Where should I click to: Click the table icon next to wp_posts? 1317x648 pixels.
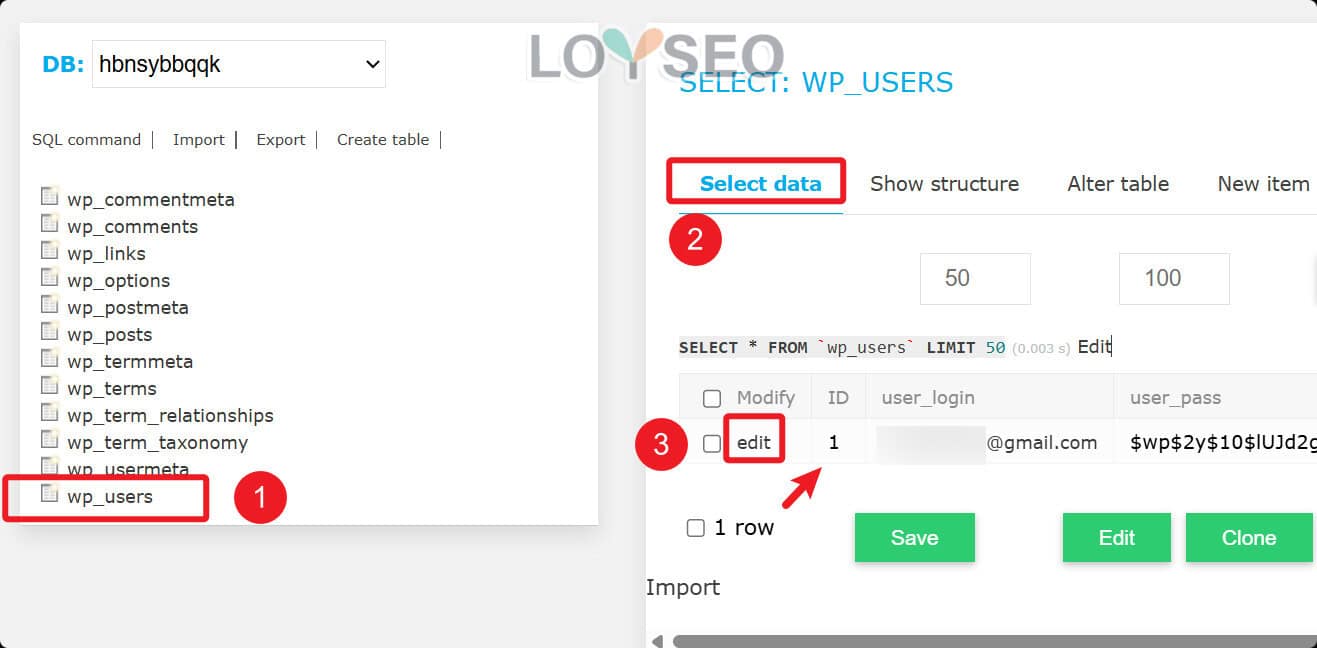pyautogui.click(x=50, y=331)
